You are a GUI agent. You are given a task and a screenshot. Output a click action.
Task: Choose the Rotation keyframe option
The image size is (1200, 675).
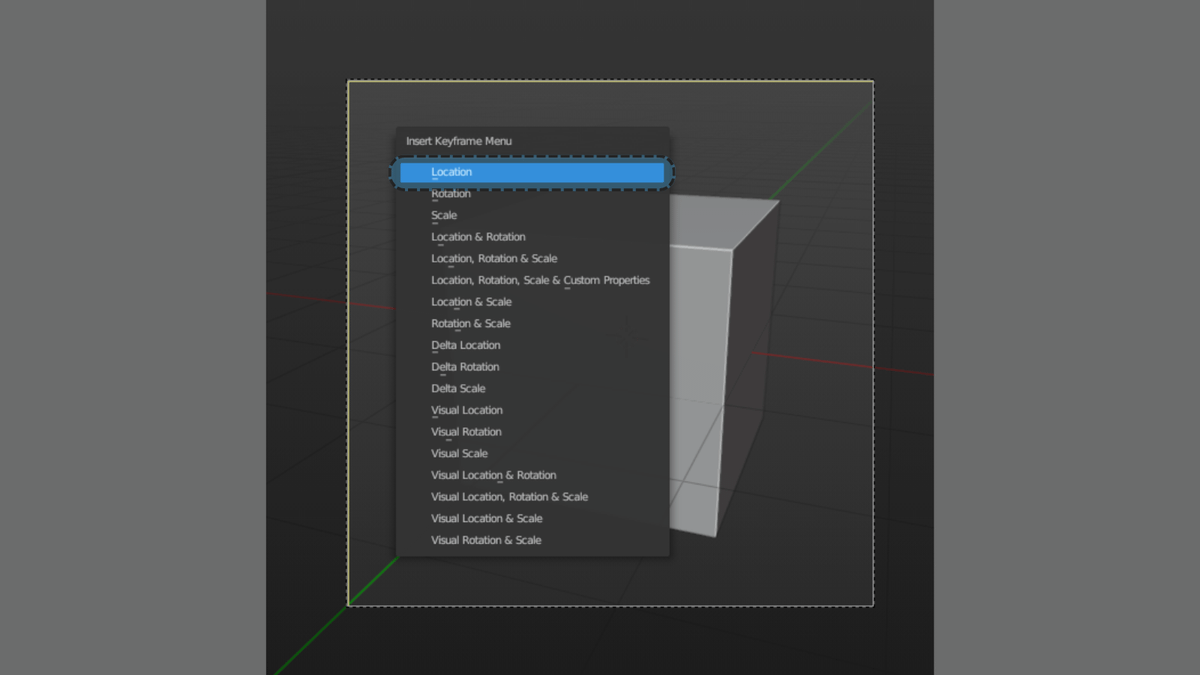click(451, 194)
